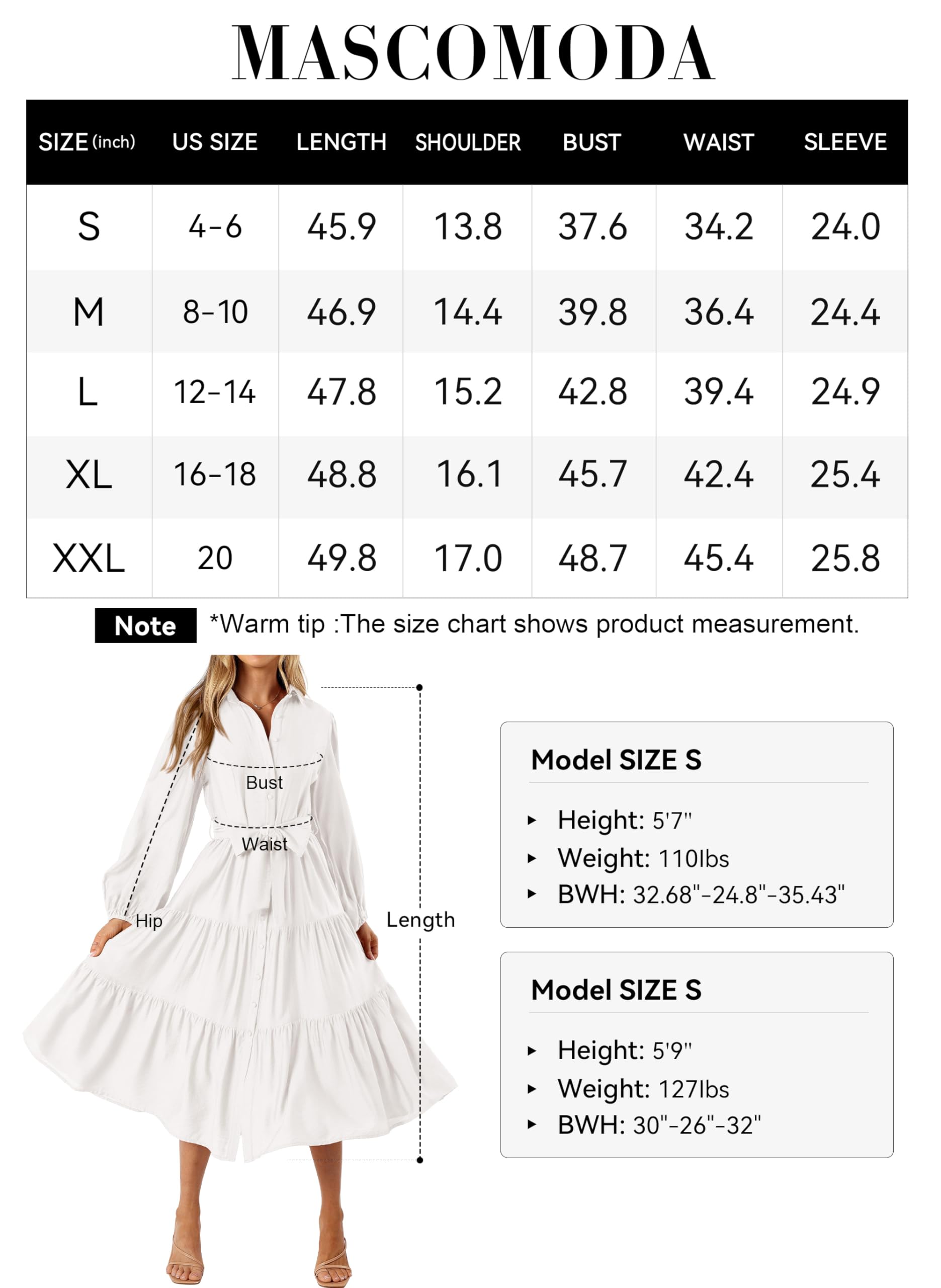
Task: Click the Height 5'7" bullet arrow
Action: point(532,820)
